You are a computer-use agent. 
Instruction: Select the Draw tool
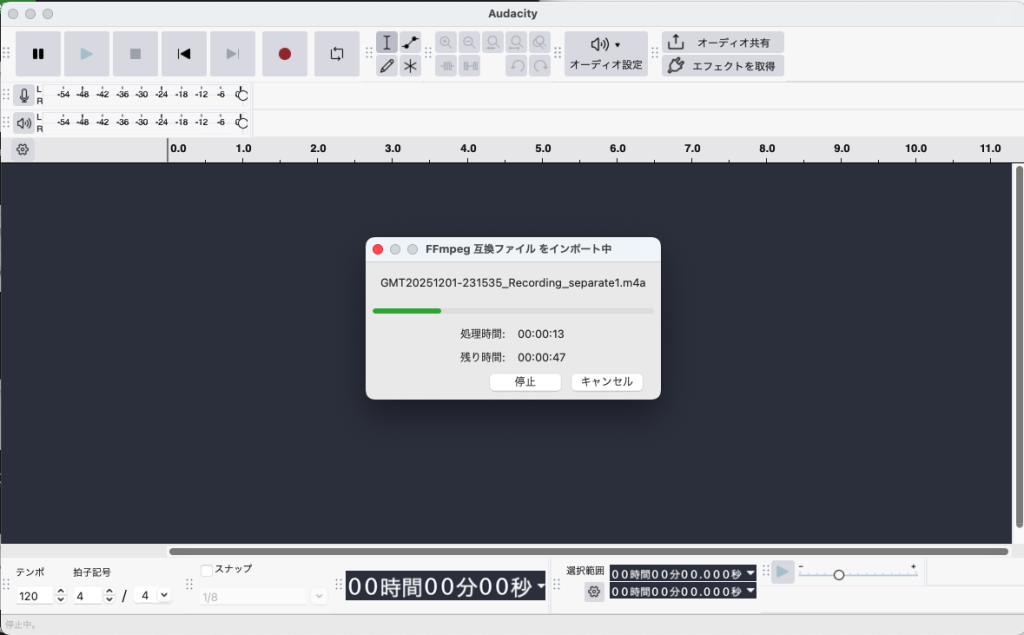click(x=388, y=66)
